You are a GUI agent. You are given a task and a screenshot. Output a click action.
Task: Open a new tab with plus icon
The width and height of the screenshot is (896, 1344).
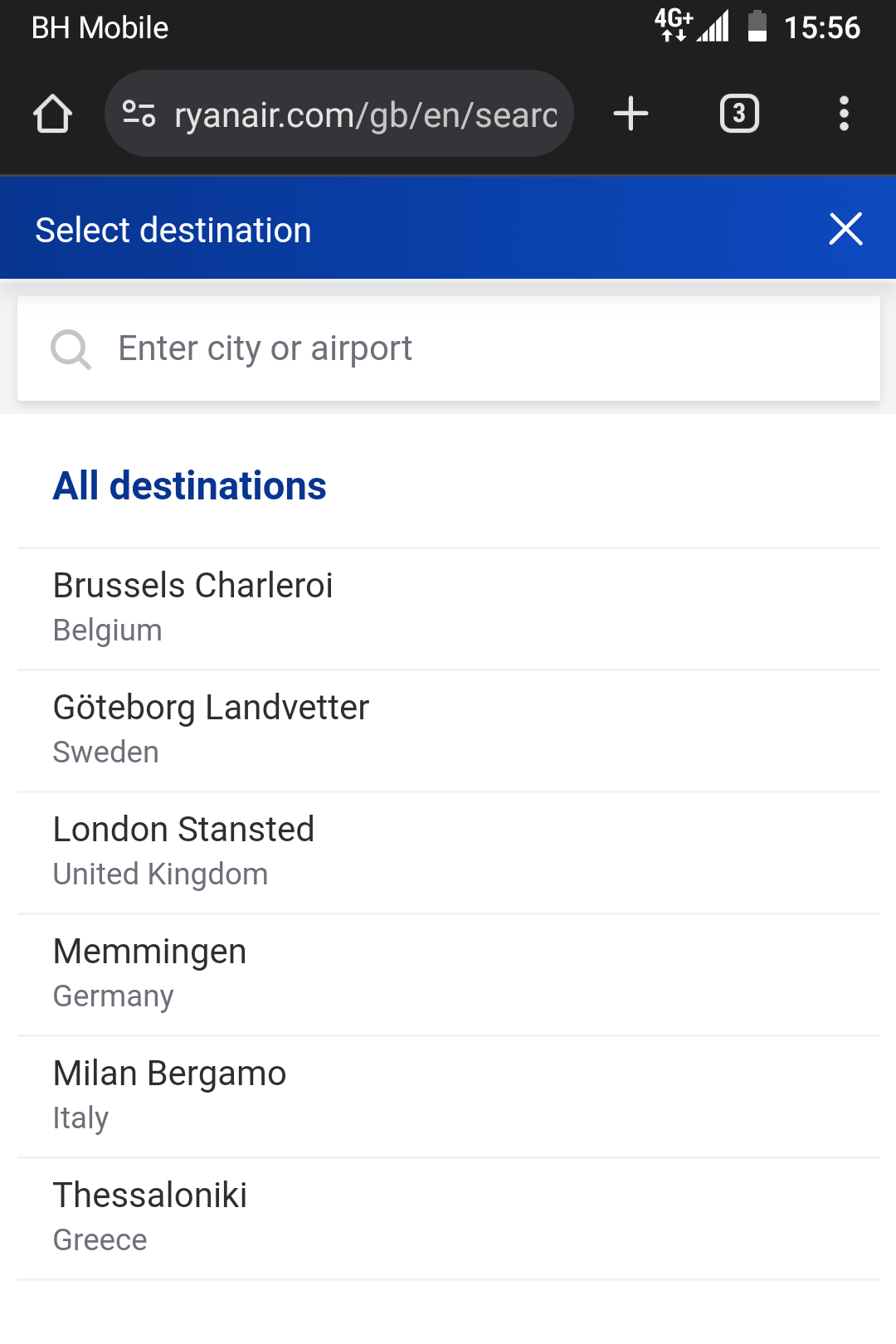click(631, 114)
